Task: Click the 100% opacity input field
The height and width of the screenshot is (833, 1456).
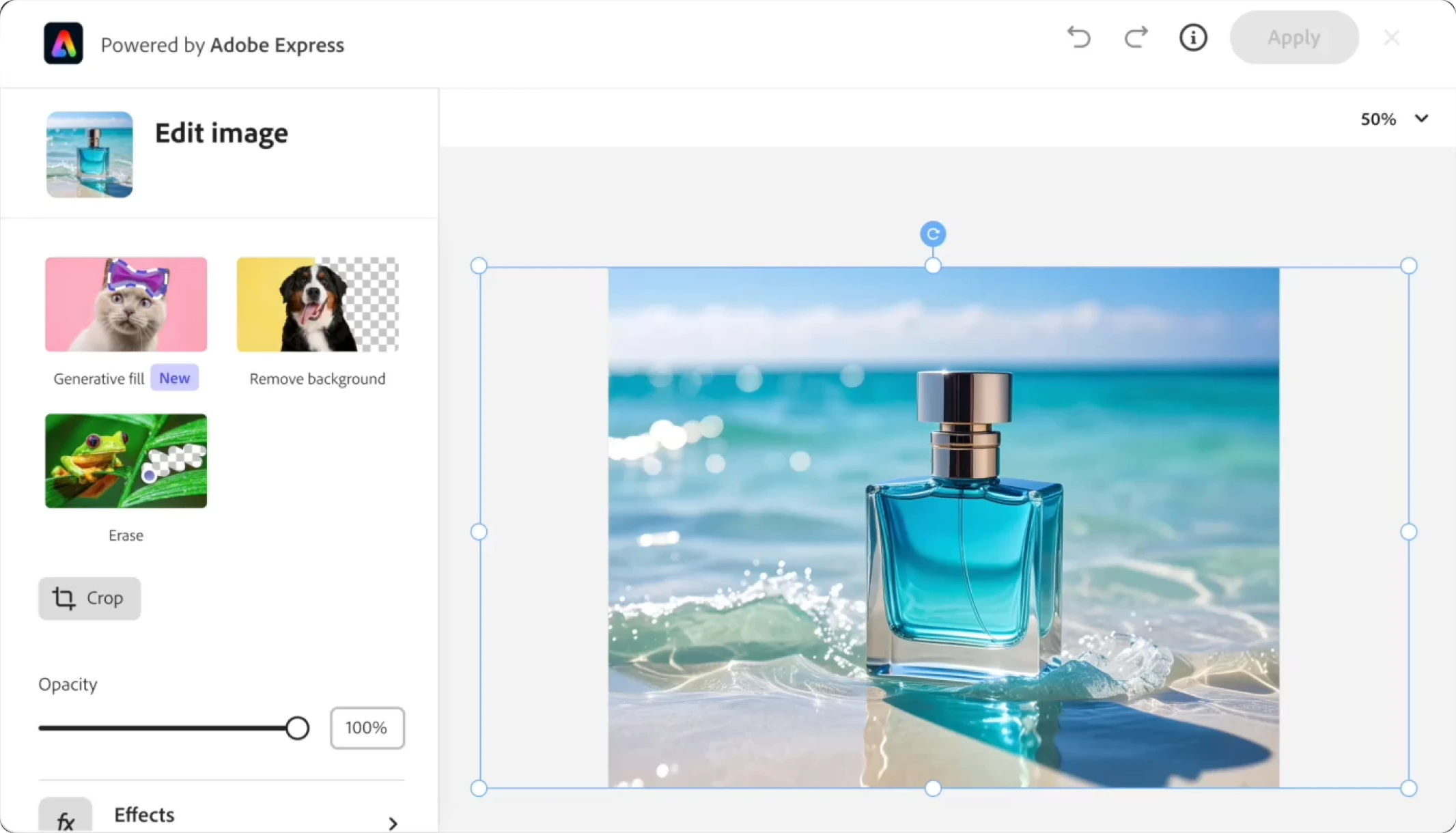Action: (367, 728)
